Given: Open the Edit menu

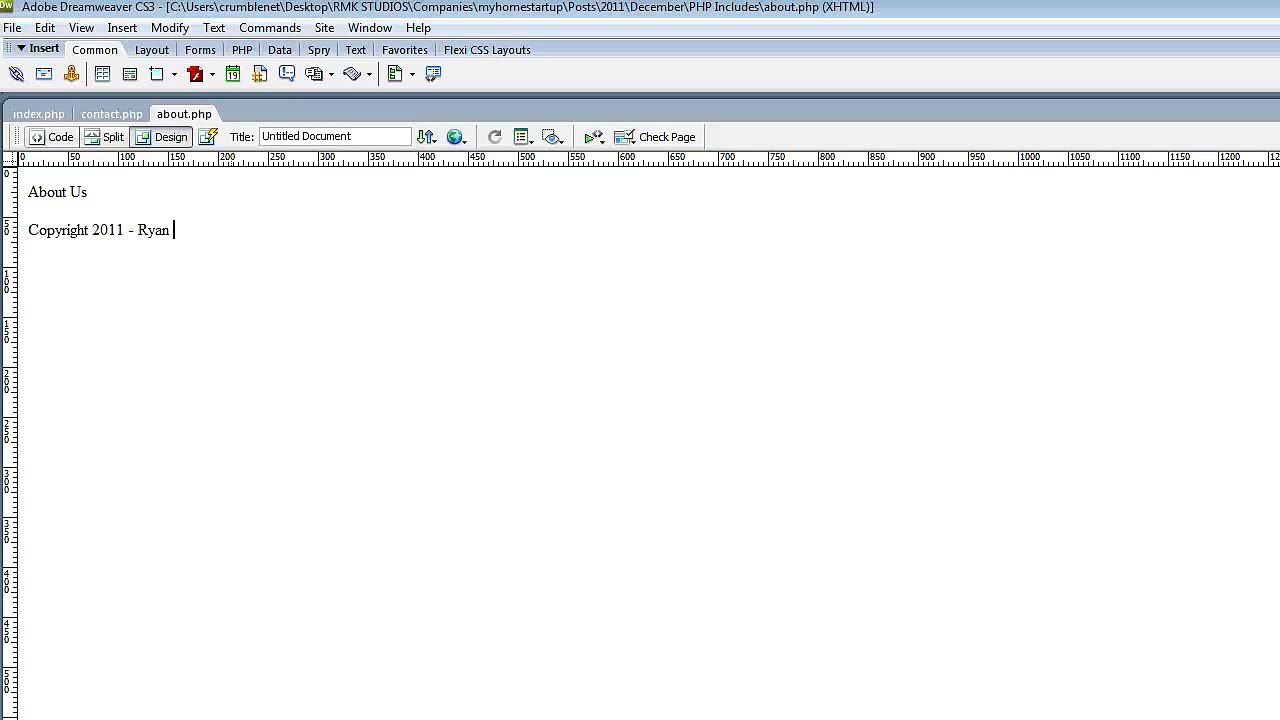Looking at the screenshot, I should 45,28.
